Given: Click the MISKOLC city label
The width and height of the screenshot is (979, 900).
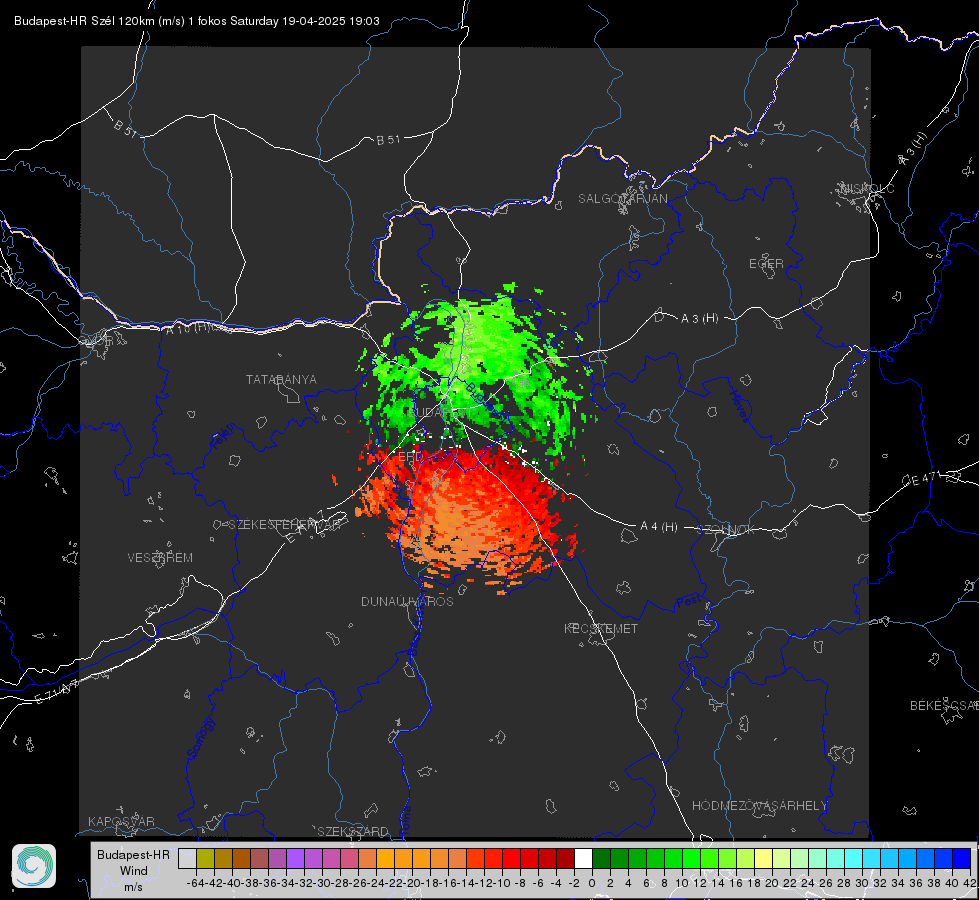Looking at the screenshot, I should point(867,188).
